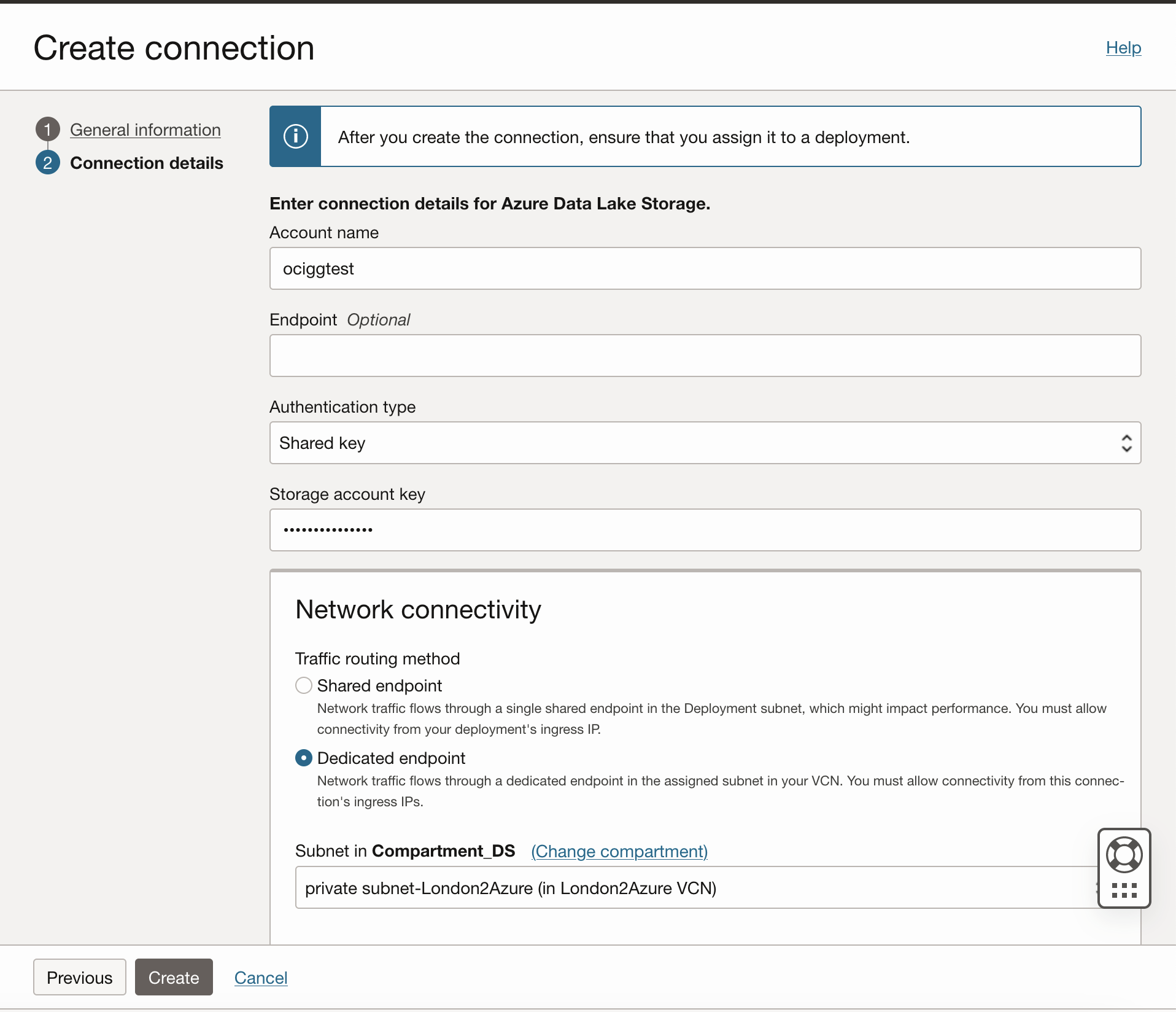Click the step 1 circle indicator
The image size is (1176, 1012).
point(48,129)
